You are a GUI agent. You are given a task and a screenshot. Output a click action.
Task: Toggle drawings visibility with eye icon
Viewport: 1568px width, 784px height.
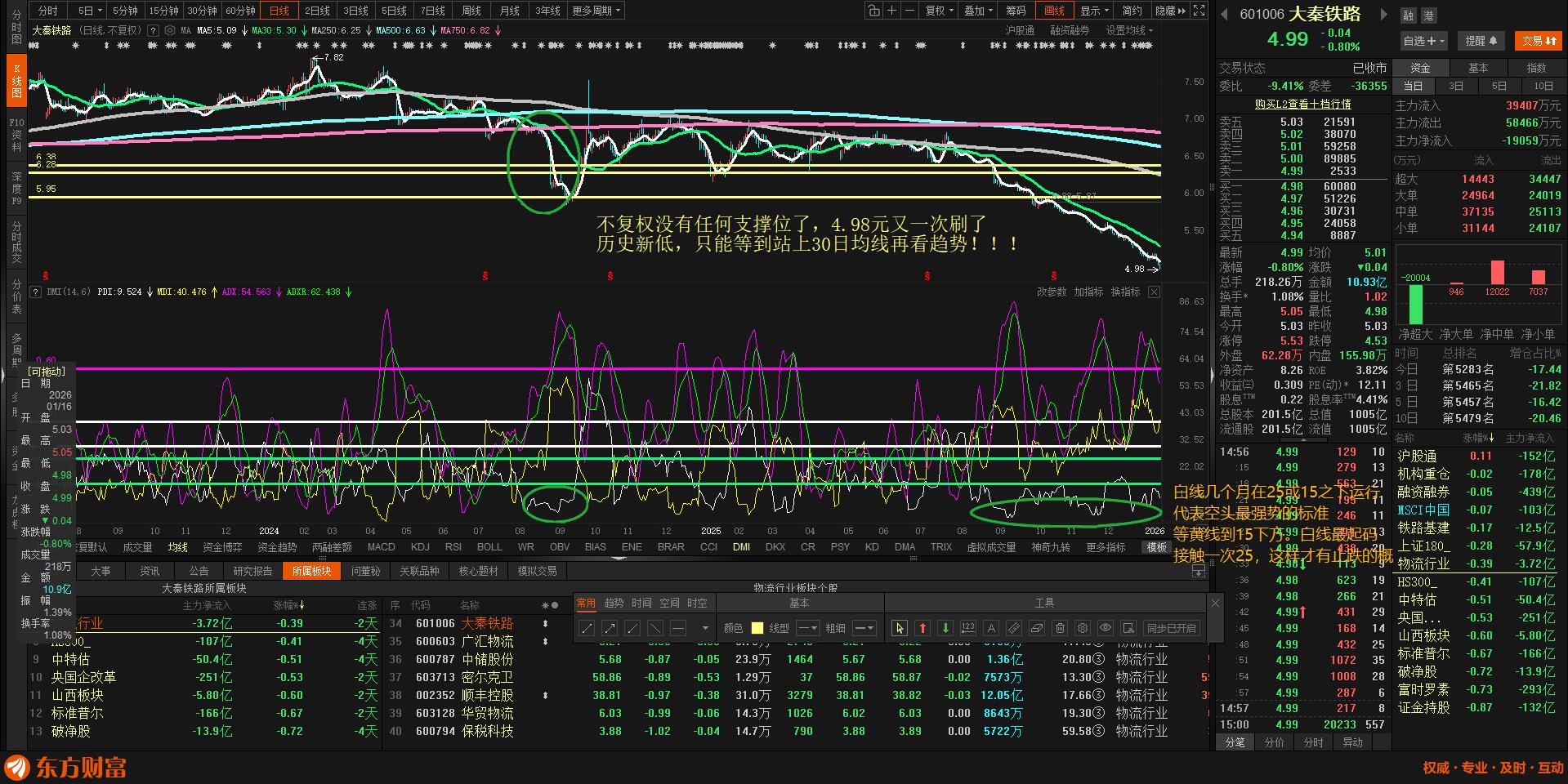1106,628
